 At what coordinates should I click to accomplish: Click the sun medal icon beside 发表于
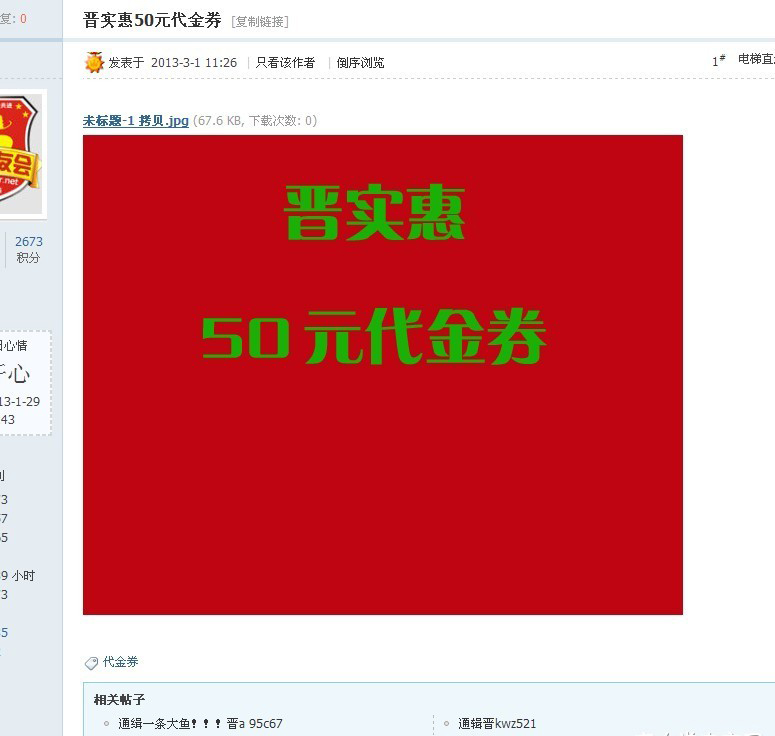tap(94, 62)
